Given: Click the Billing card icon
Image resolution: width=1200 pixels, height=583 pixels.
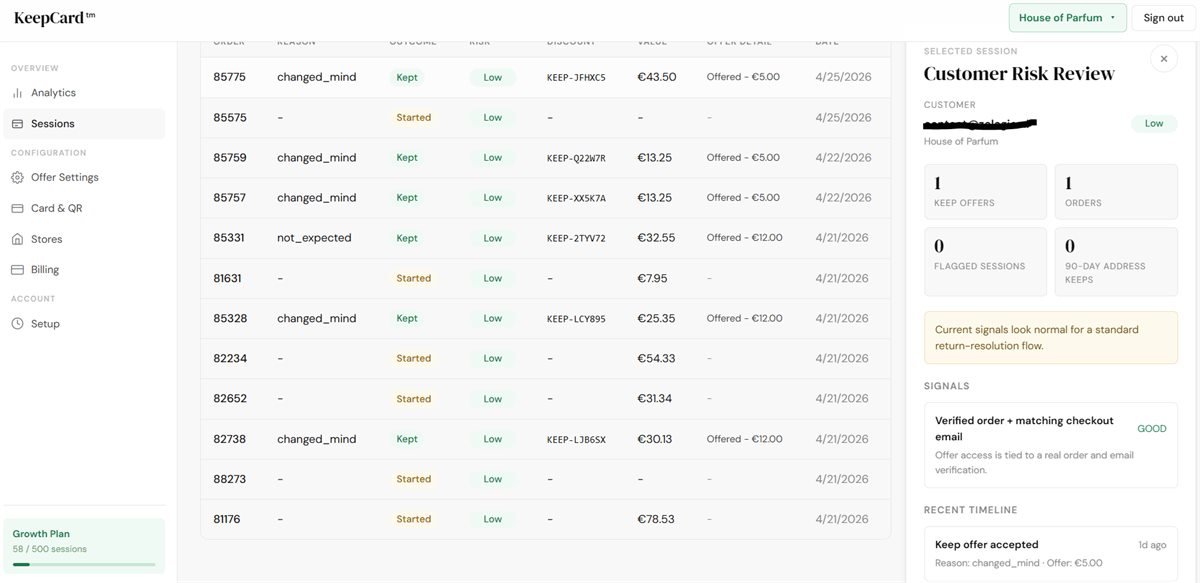Looking at the screenshot, I should tap(17, 270).
